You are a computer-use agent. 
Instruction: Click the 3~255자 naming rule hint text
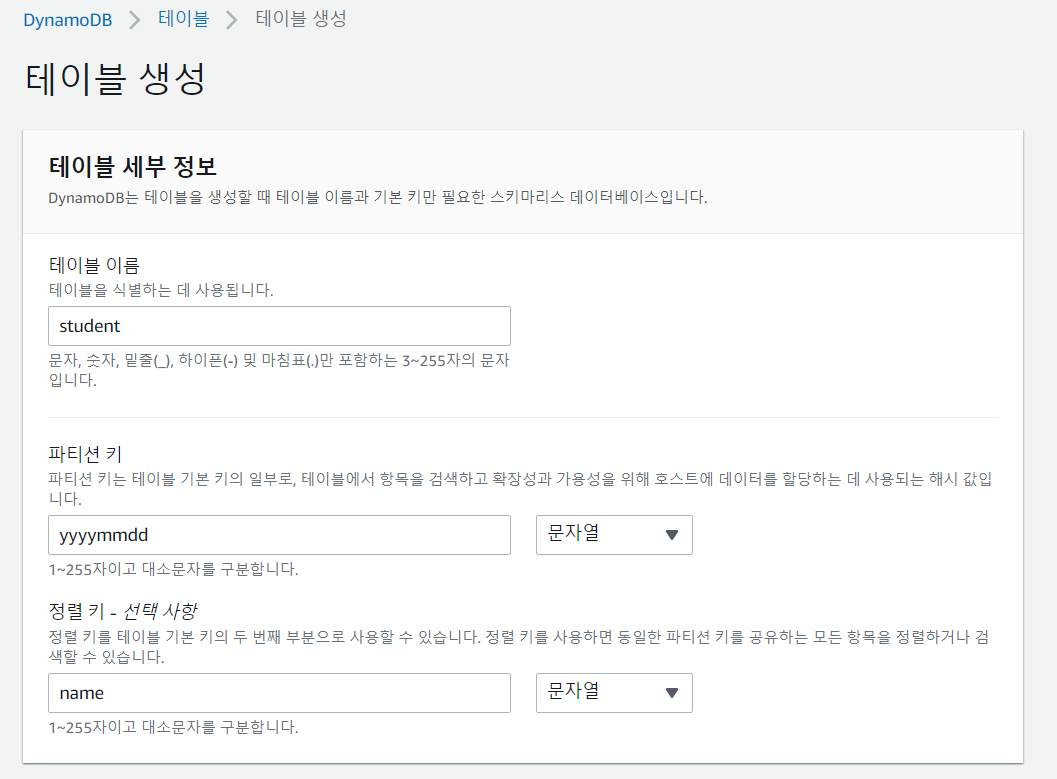point(279,370)
